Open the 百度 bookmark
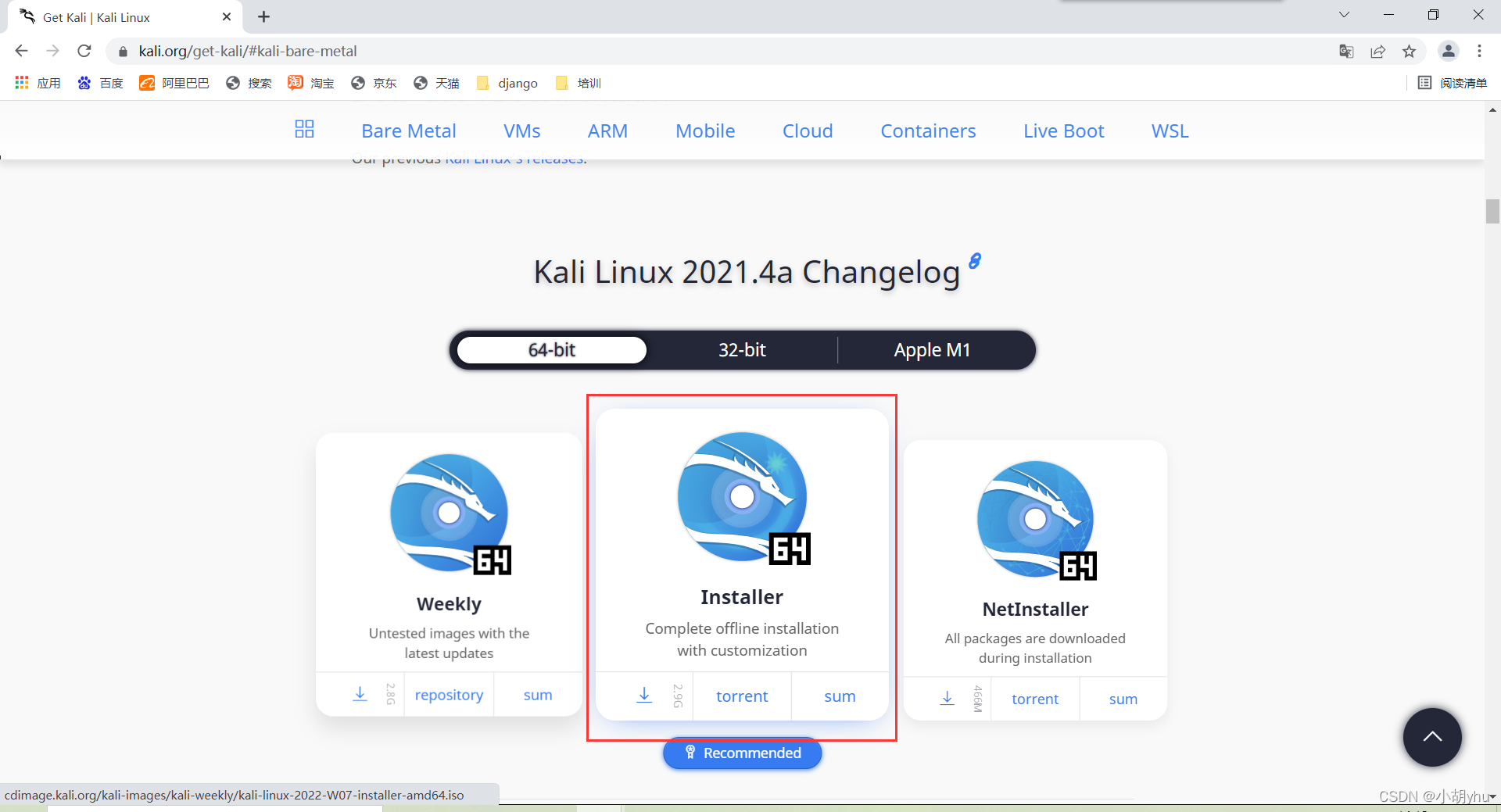The image size is (1501, 812). tap(100, 83)
